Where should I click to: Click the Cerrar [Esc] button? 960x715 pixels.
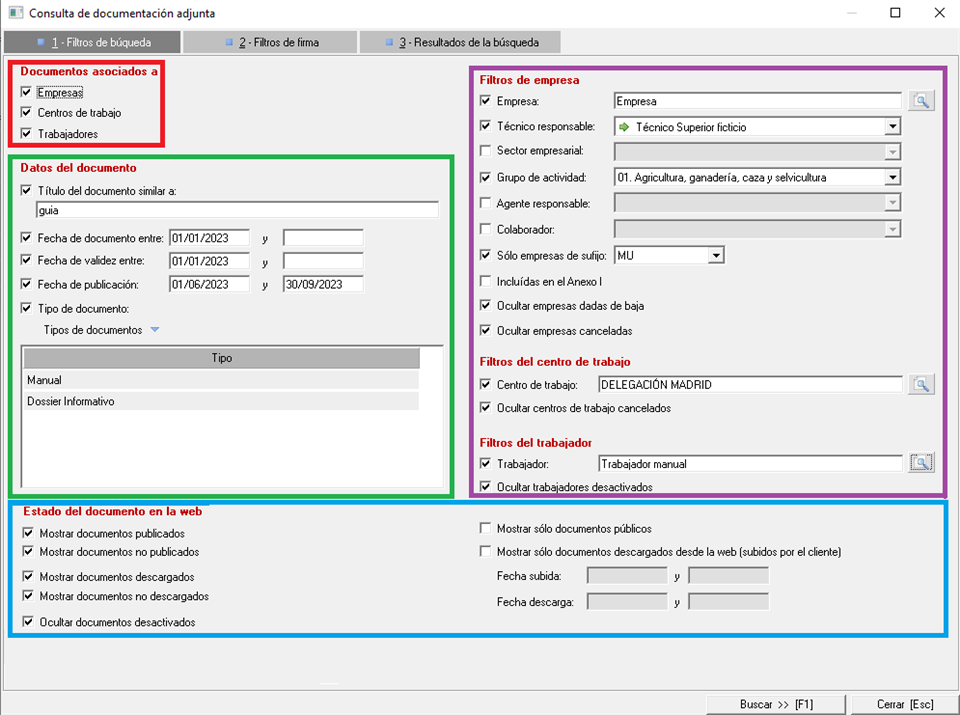pos(903,704)
